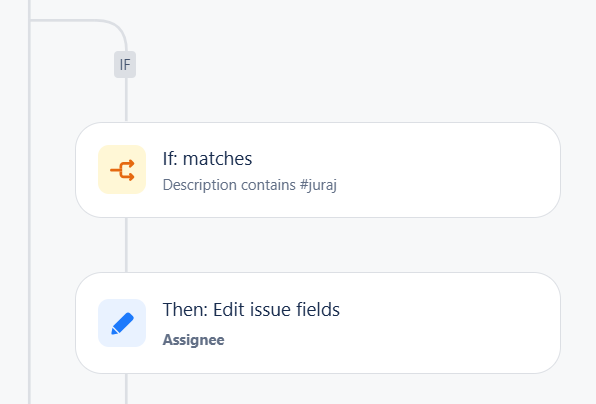Click the 'Then: Edit issue fields' title
596x404 pixels.
(x=251, y=309)
